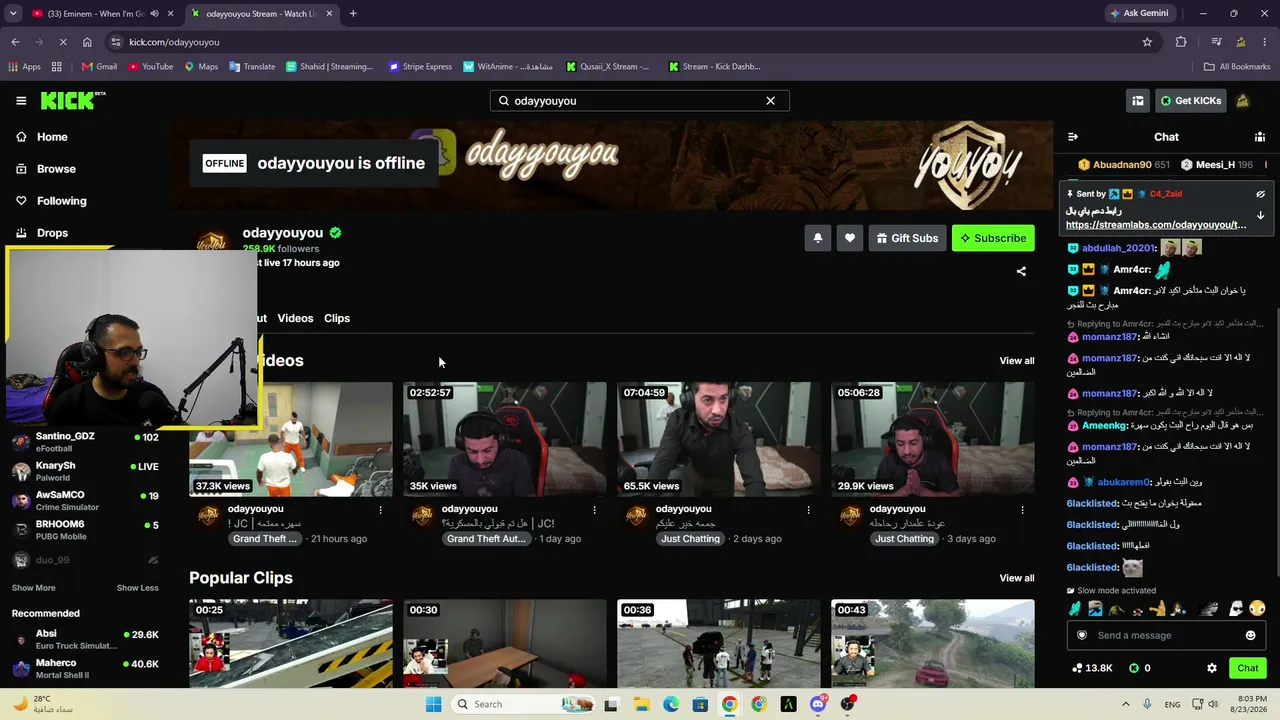Open options for the 3 days ago video
The height and width of the screenshot is (720, 1280).
point(1022,510)
